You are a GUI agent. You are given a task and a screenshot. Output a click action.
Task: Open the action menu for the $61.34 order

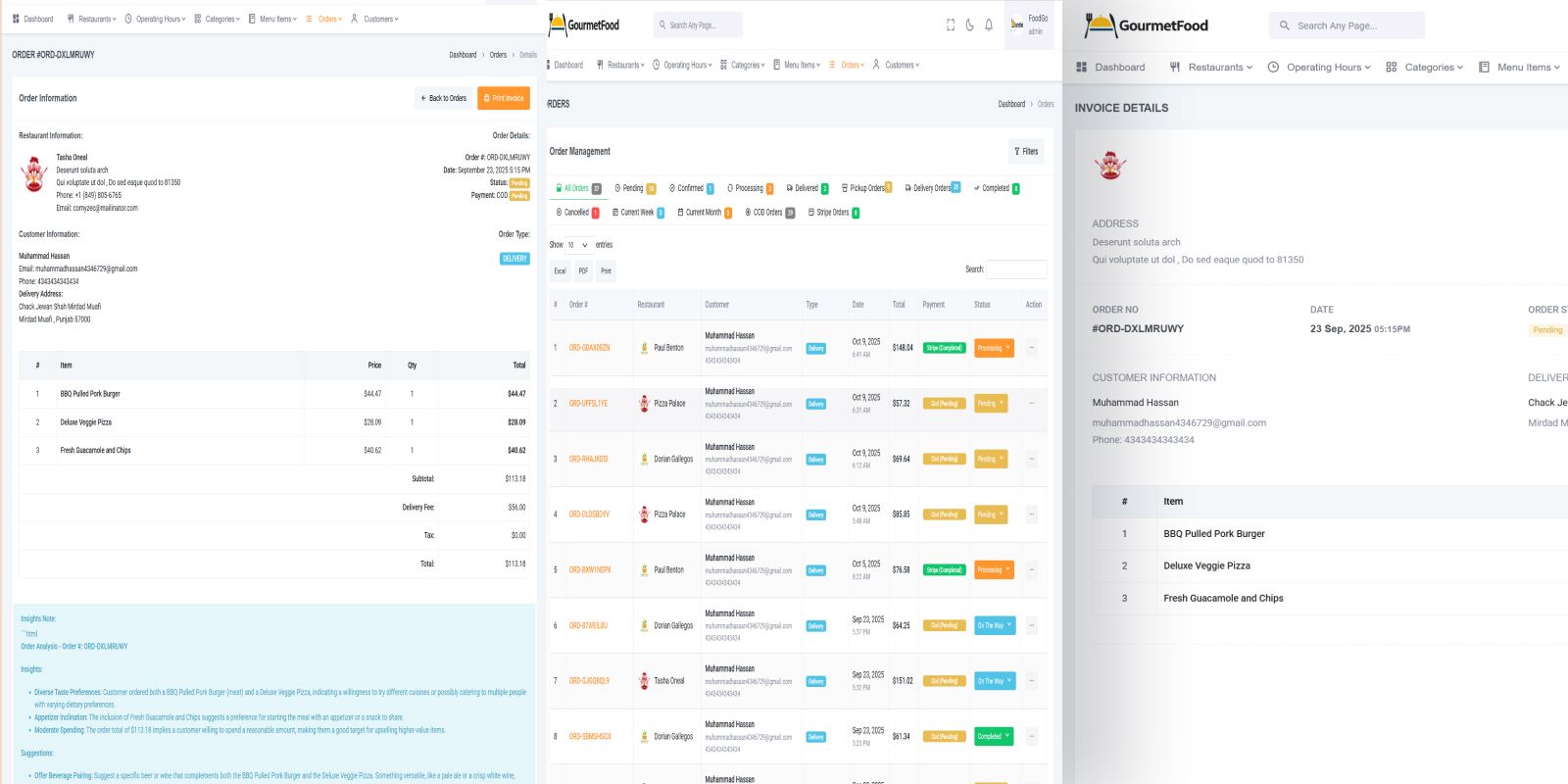click(x=1031, y=736)
